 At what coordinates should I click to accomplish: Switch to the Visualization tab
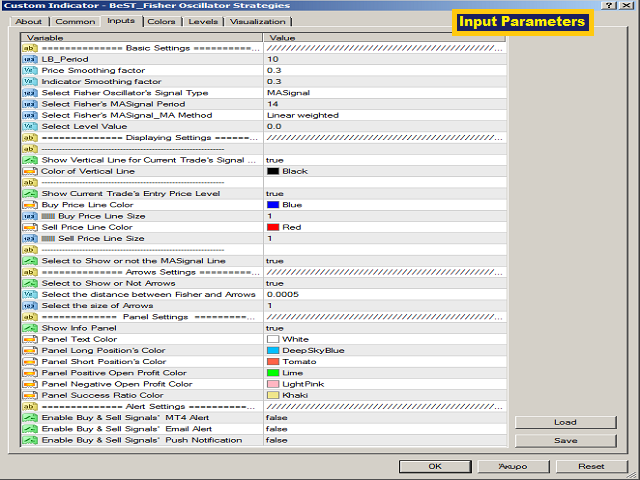click(258, 22)
